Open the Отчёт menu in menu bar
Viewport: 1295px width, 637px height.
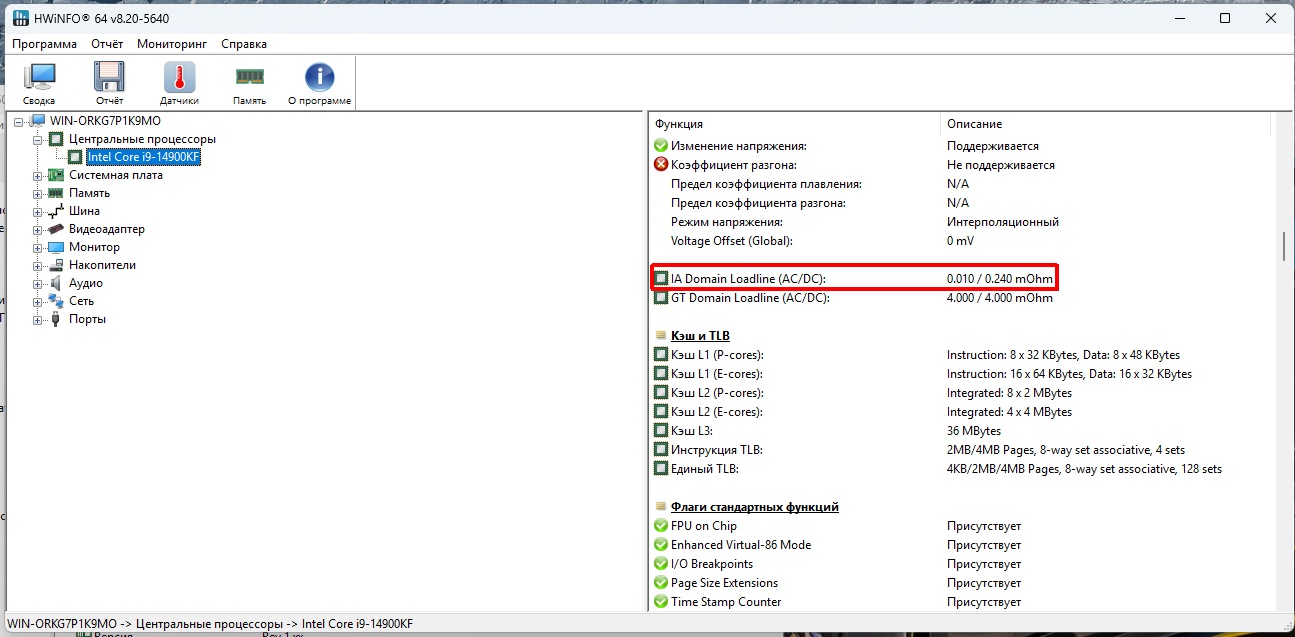[x=107, y=44]
